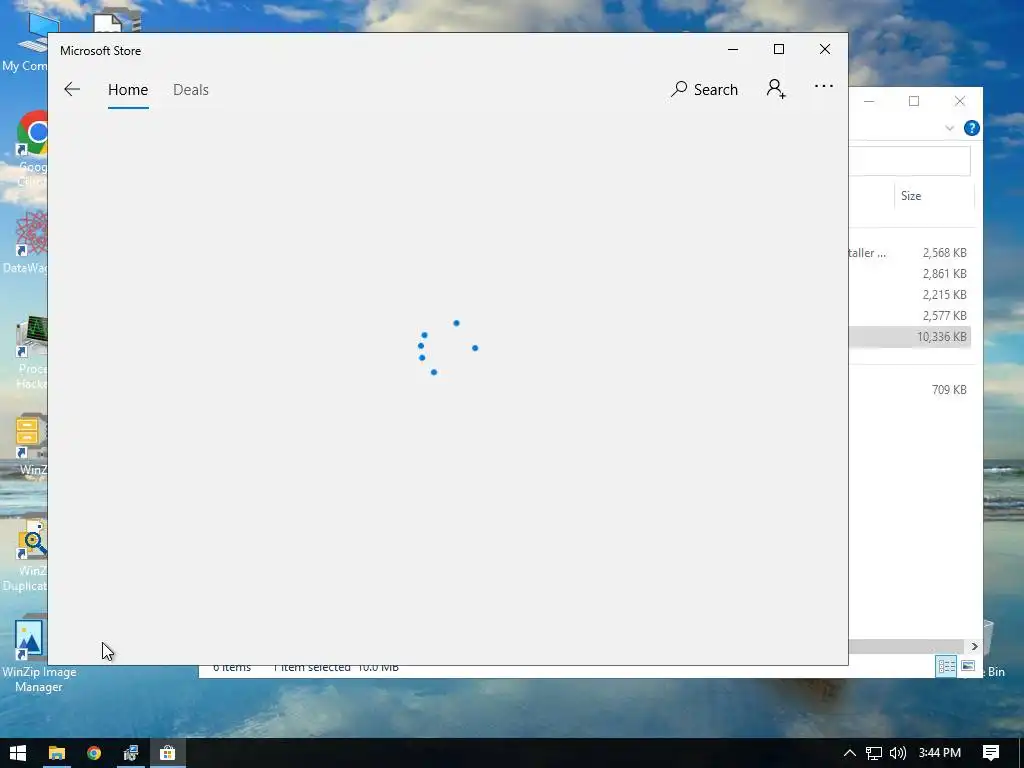1024x768 pixels.
Task: Close the File Explorer window
Action: (959, 101)
